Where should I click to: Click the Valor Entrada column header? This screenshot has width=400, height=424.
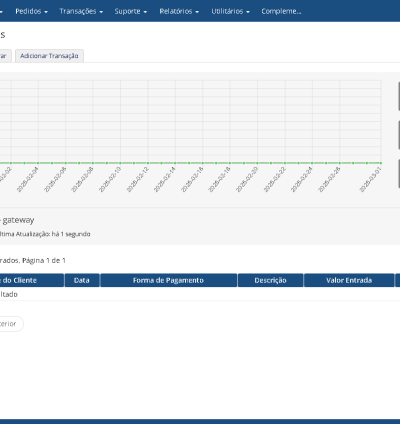(349, 280)
